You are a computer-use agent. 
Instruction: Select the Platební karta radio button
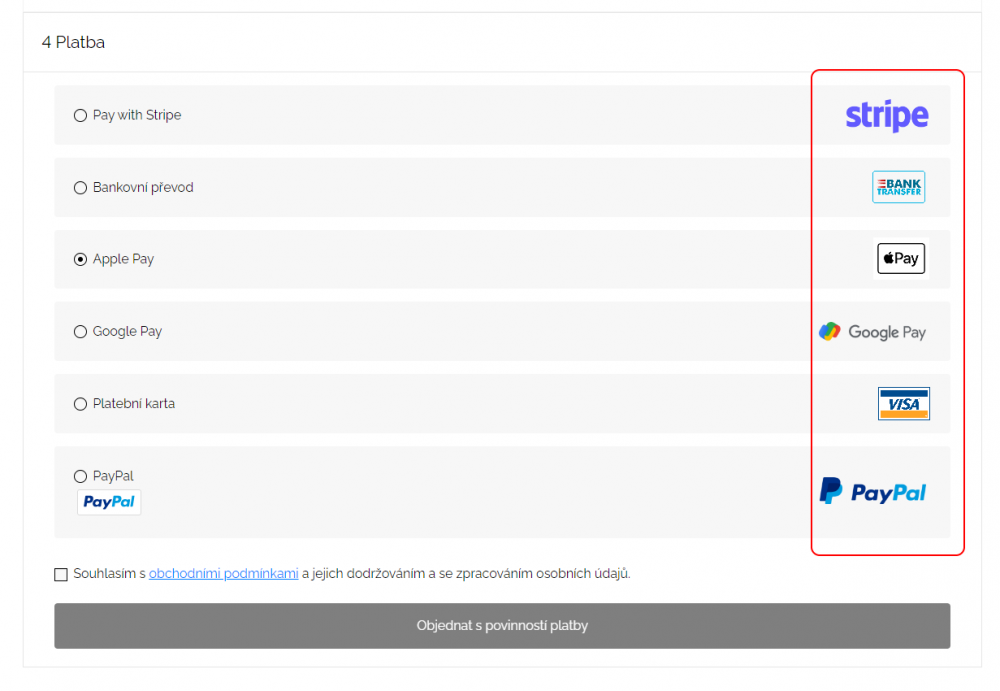[x=80, y=404]
